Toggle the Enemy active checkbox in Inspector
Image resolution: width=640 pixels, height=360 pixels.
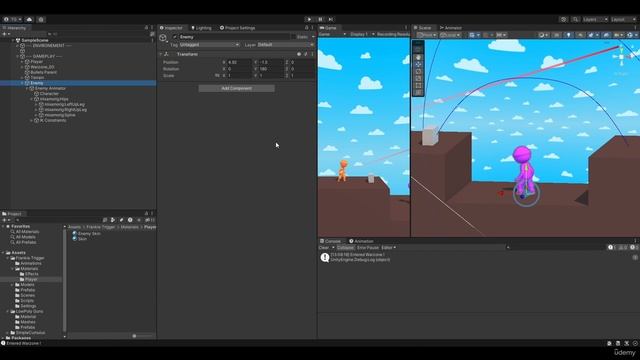pos(175,37)
